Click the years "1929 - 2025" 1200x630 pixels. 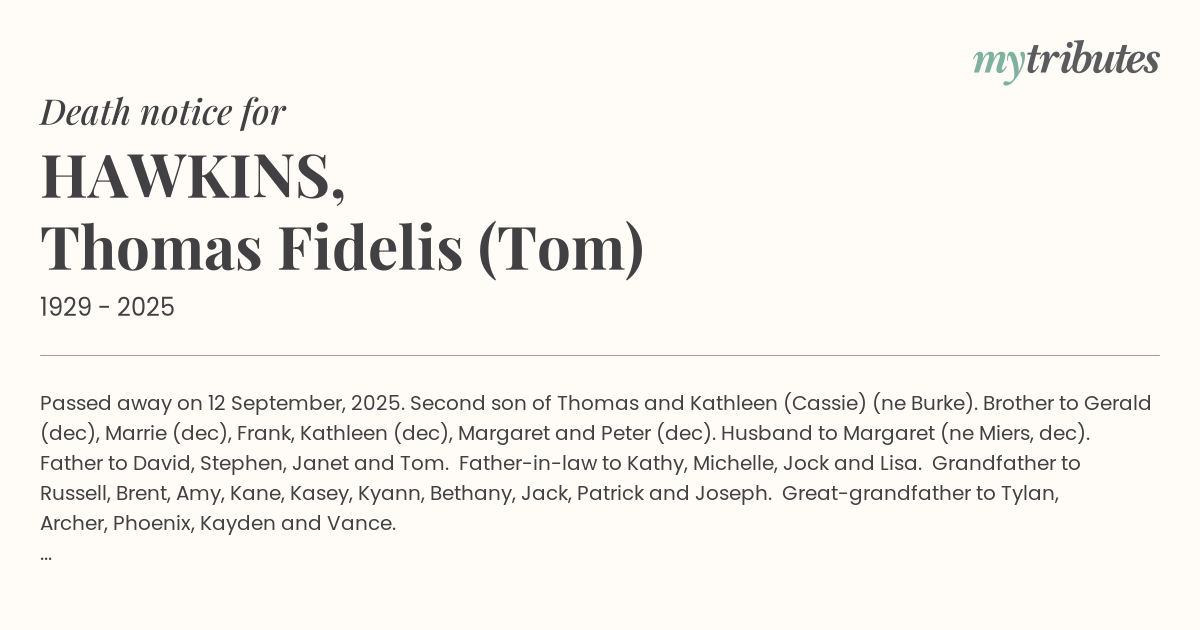(107, 307)
